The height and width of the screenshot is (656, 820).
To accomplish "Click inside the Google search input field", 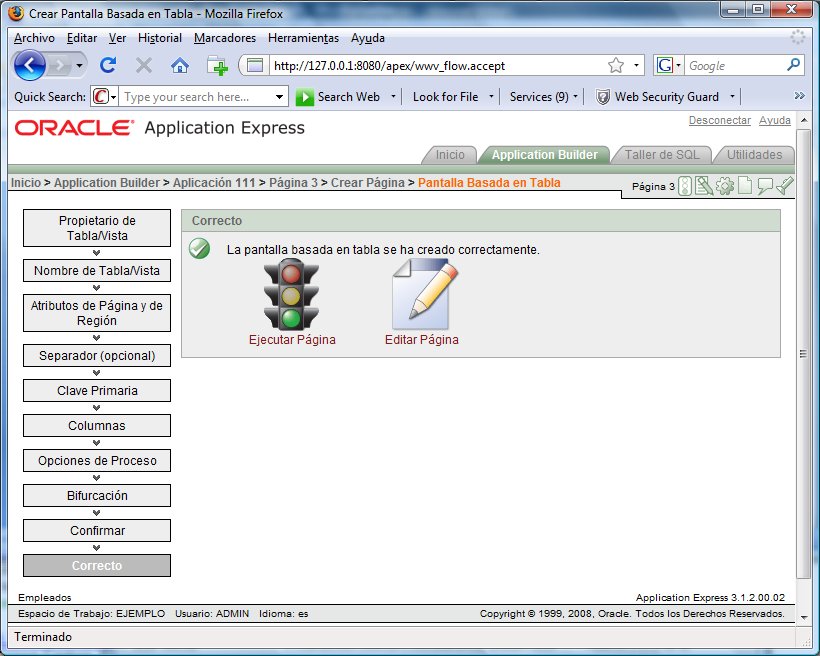I will 734,65.
